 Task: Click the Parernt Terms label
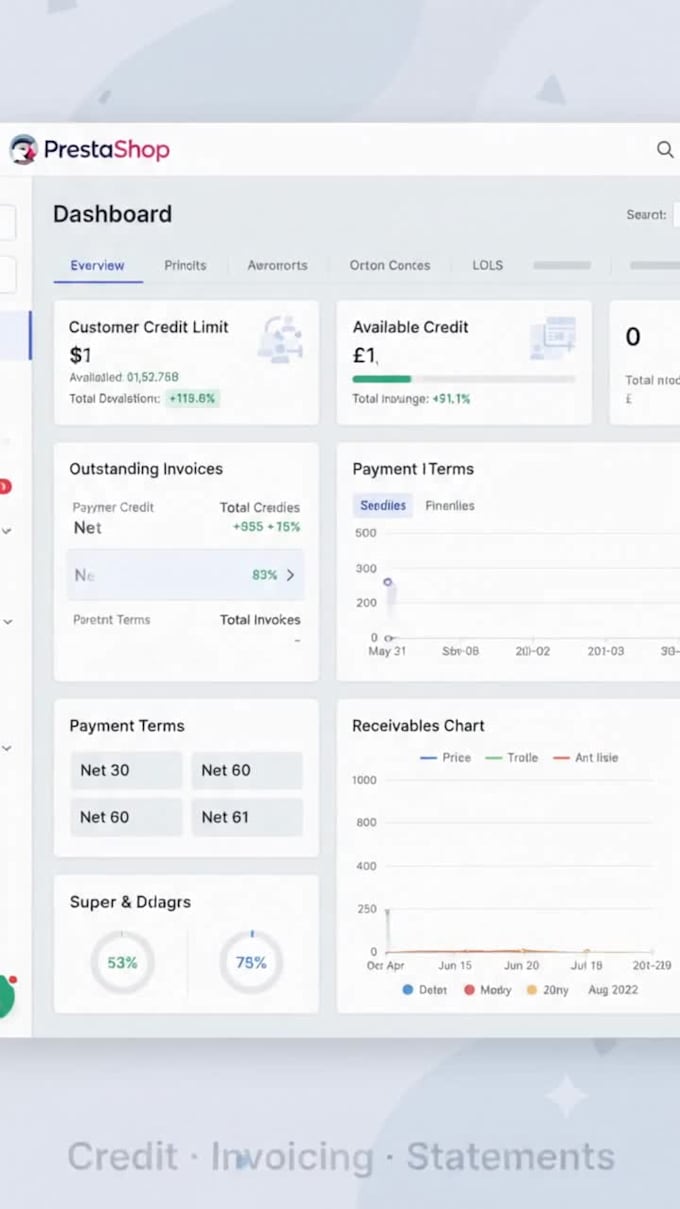click(112, 620)
